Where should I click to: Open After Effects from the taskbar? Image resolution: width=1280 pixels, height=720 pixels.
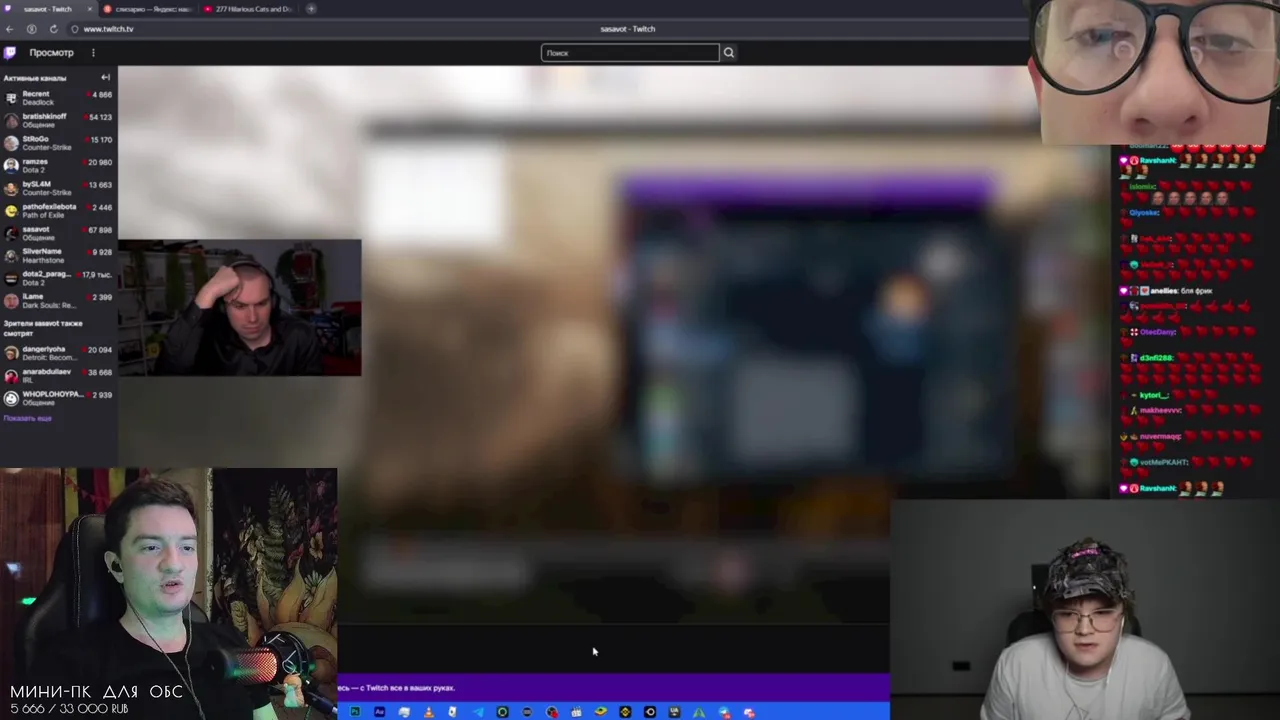point(379,712)
